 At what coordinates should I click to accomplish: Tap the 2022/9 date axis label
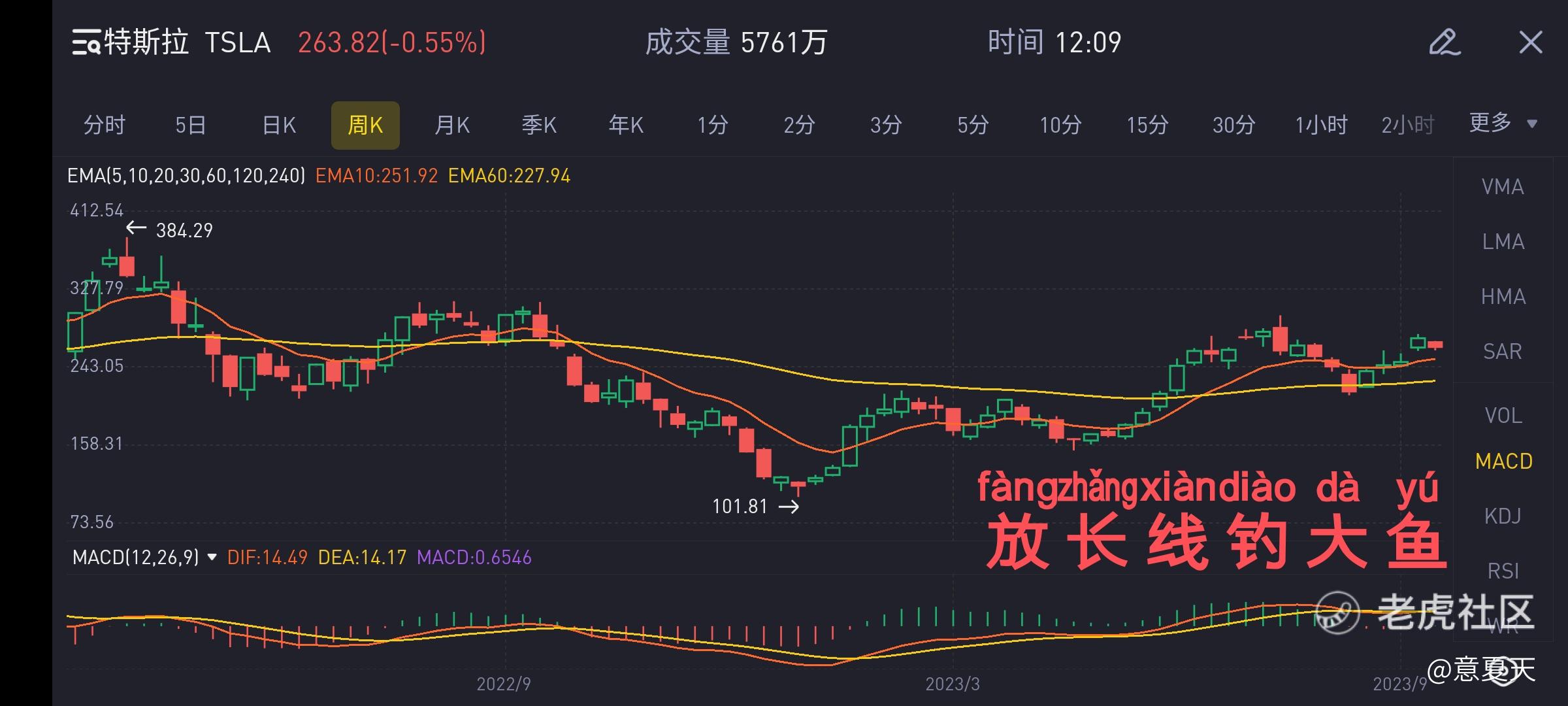click(x=504, y=684)
